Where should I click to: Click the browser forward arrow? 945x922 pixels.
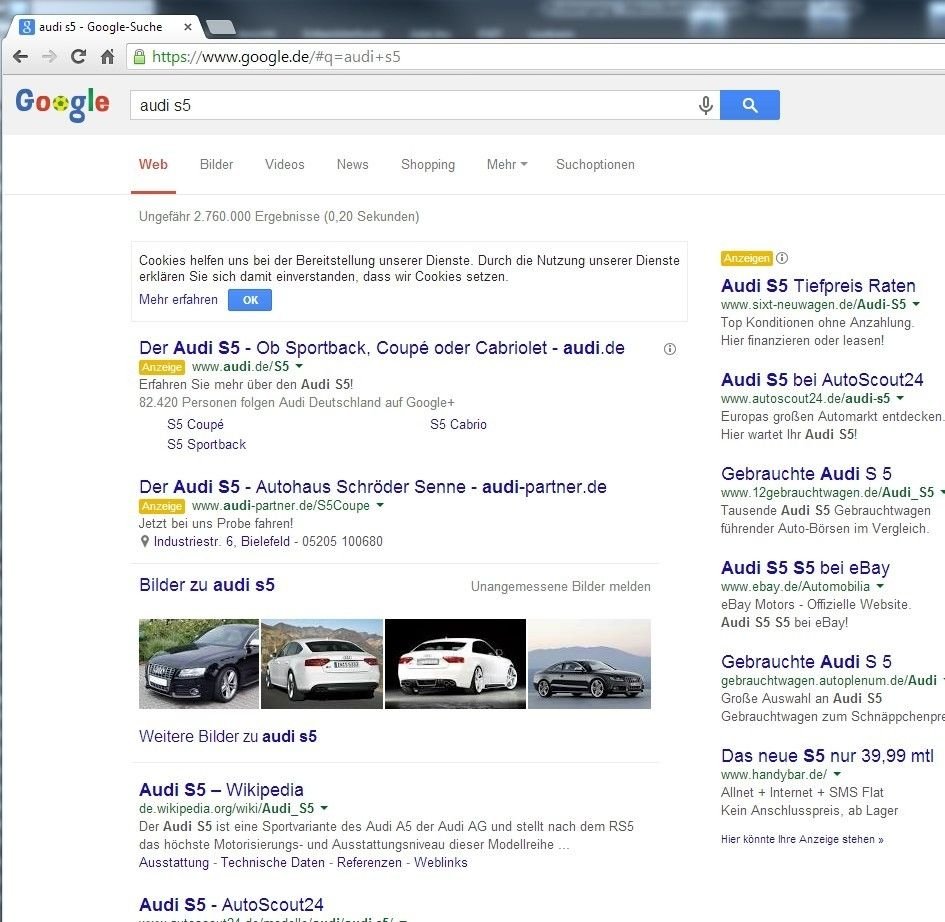pyautogui.click(x=49, y=57)
